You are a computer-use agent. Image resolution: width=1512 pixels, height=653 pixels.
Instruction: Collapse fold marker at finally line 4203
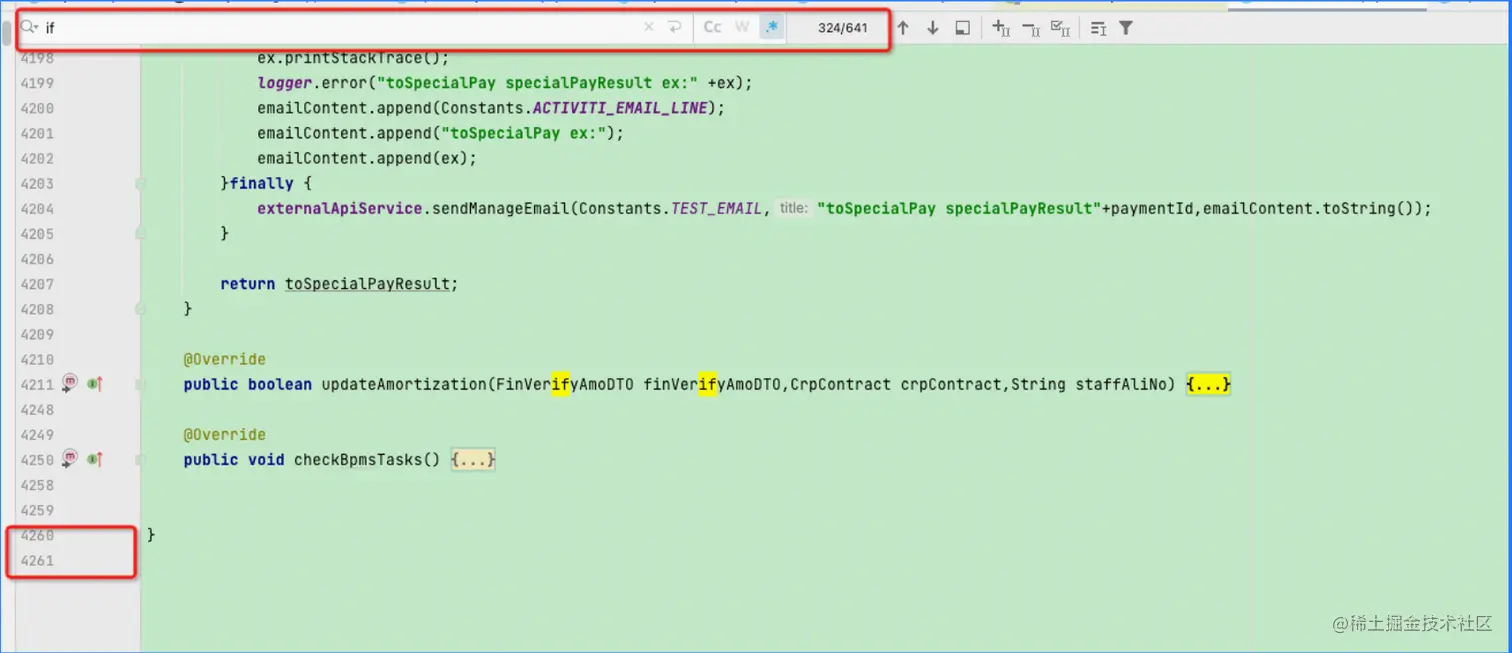[x=140, y=184]
